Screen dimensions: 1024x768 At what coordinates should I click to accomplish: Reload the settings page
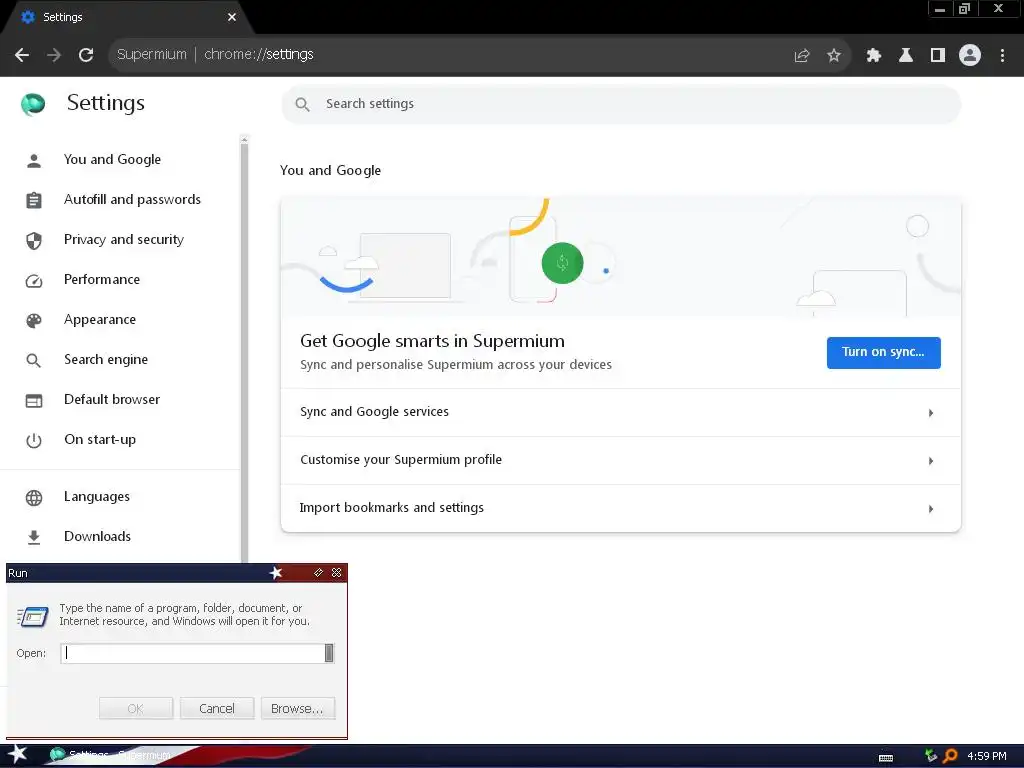pos(86,55)
